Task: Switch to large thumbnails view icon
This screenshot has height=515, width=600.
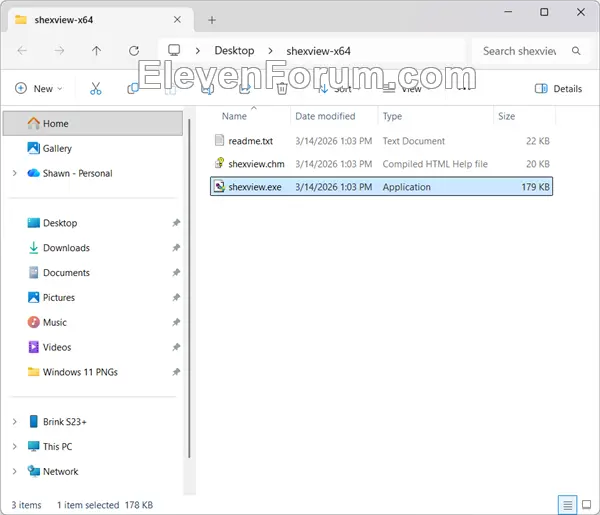Action: point(586,505)
